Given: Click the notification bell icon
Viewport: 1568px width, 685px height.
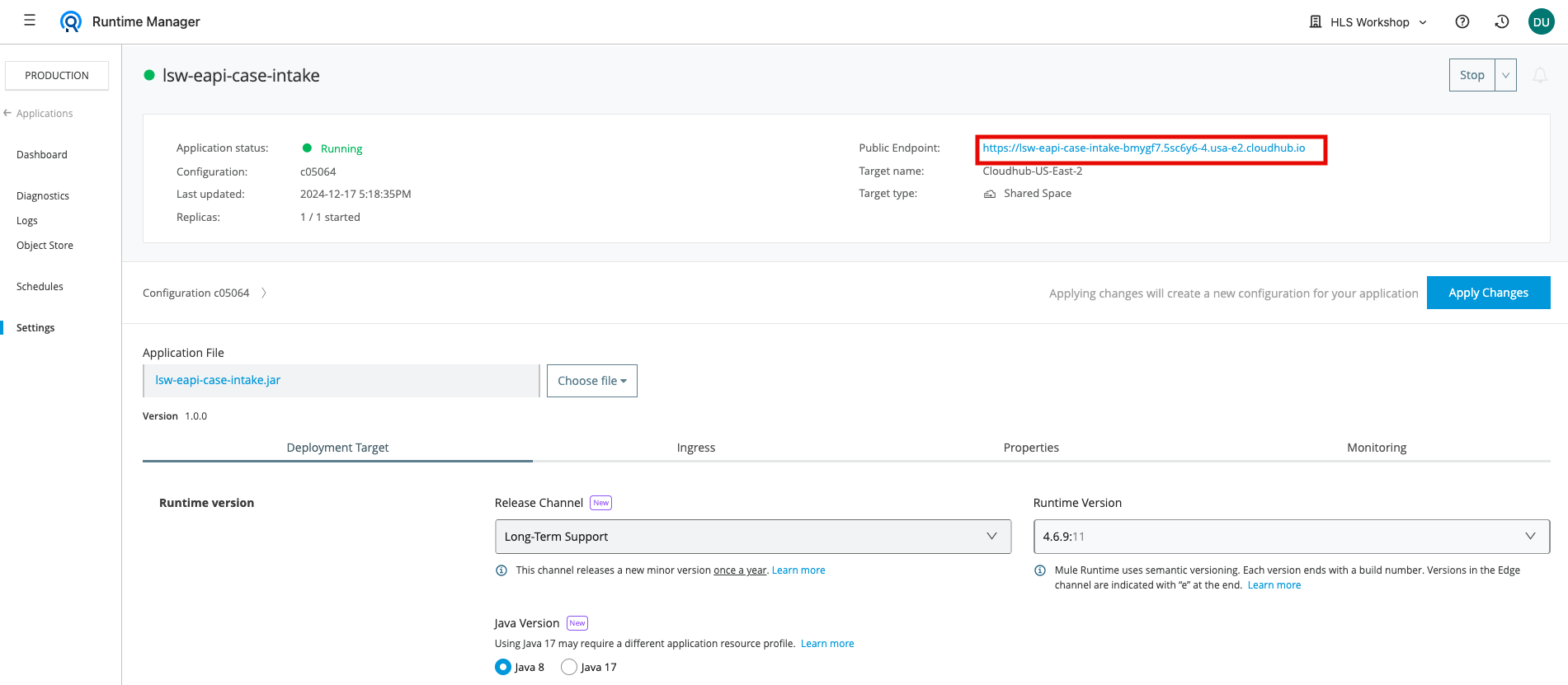Looking at the screenshot, I should pyautogui.click(x=1539, y=76).
